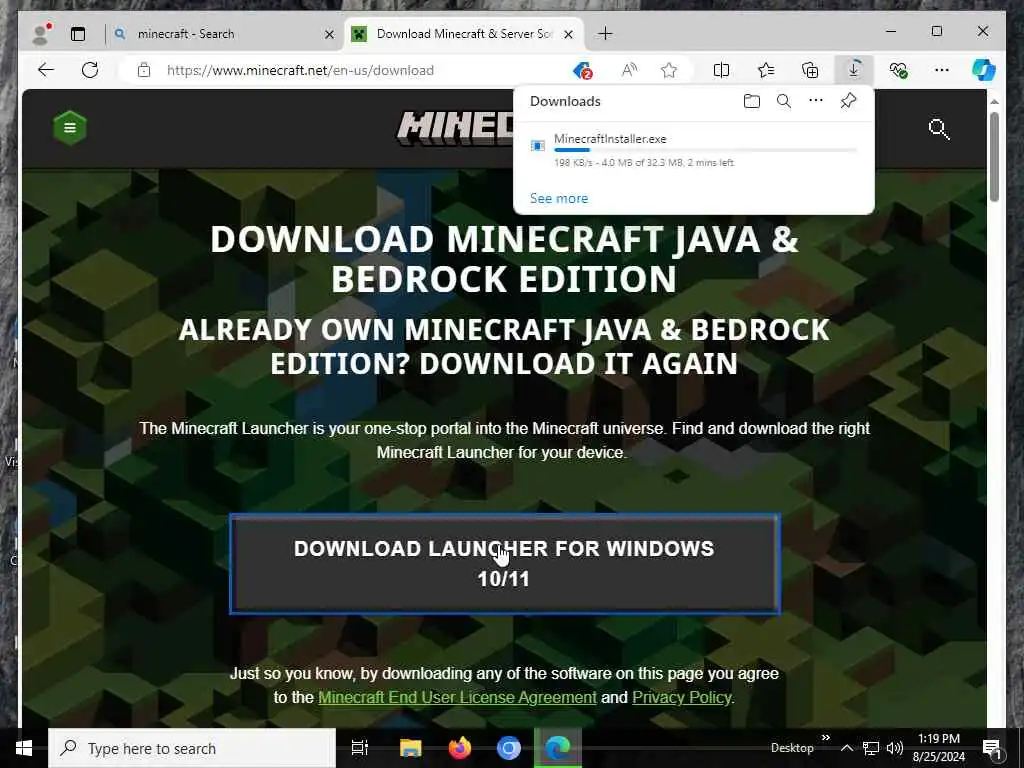Screen dimensions: 1024x768
Task: Click the page vertical scrollbar thumb
Action: [994, 157]
